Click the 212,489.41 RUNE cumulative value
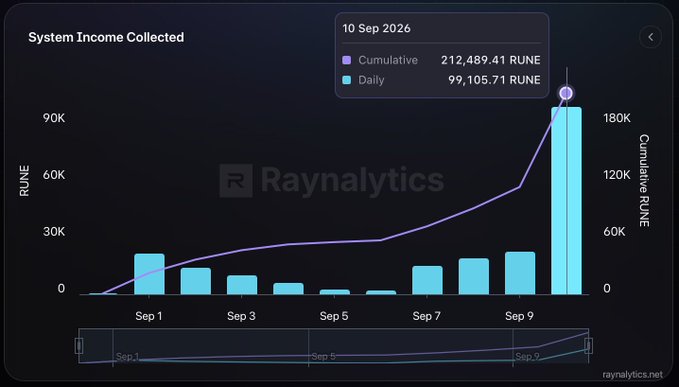Image resolution: width=679 pixels, height=387 pixels. tap(491, 60)
